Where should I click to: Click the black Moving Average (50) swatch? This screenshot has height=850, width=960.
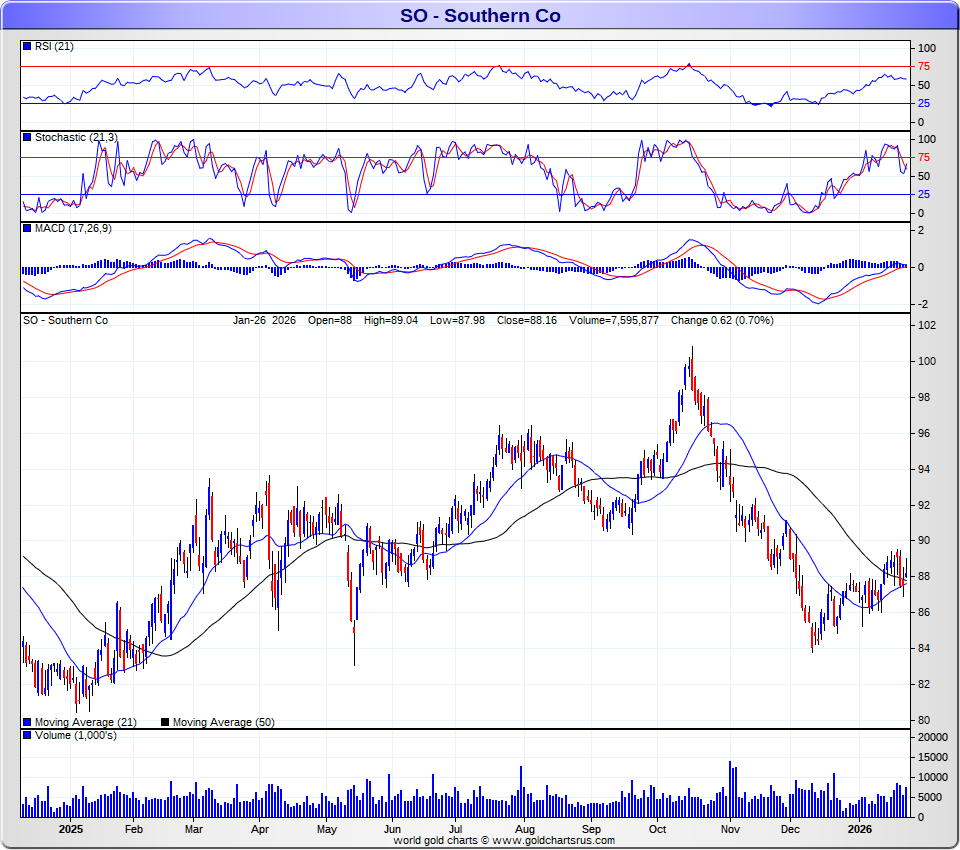pos(166,722)
